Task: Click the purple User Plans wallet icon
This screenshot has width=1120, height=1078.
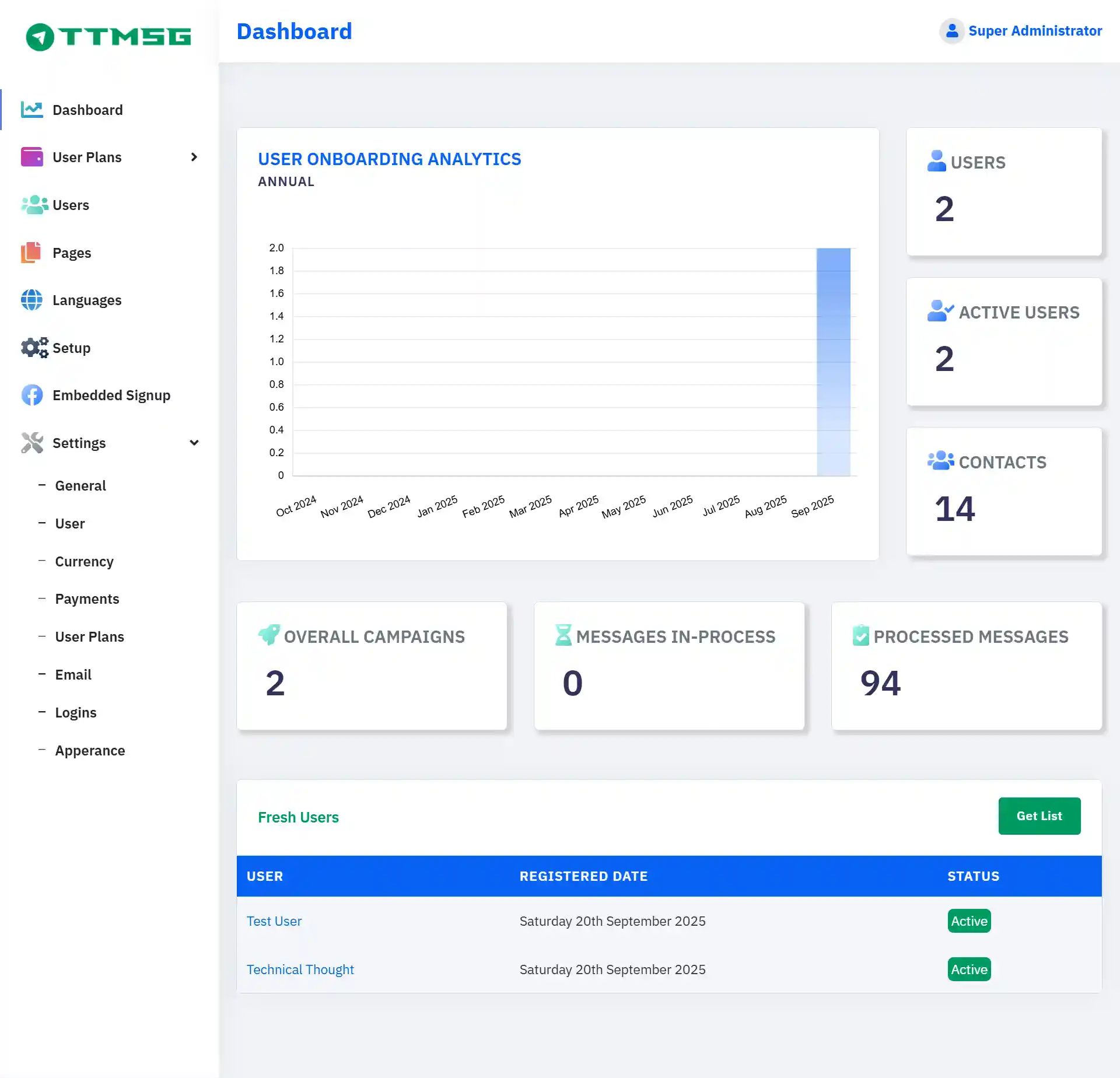Action: [x=32, y=157]
